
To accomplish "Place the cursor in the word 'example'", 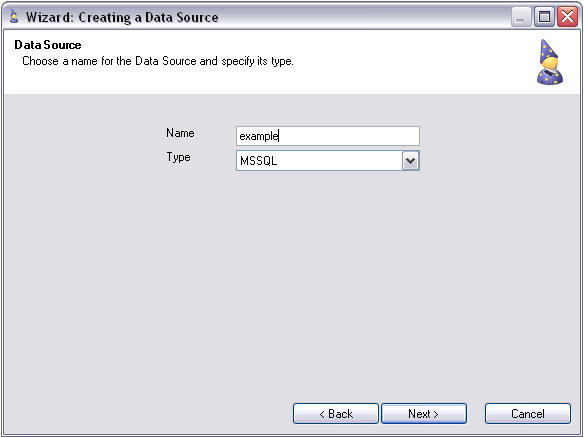I will (x=258, y=137).
